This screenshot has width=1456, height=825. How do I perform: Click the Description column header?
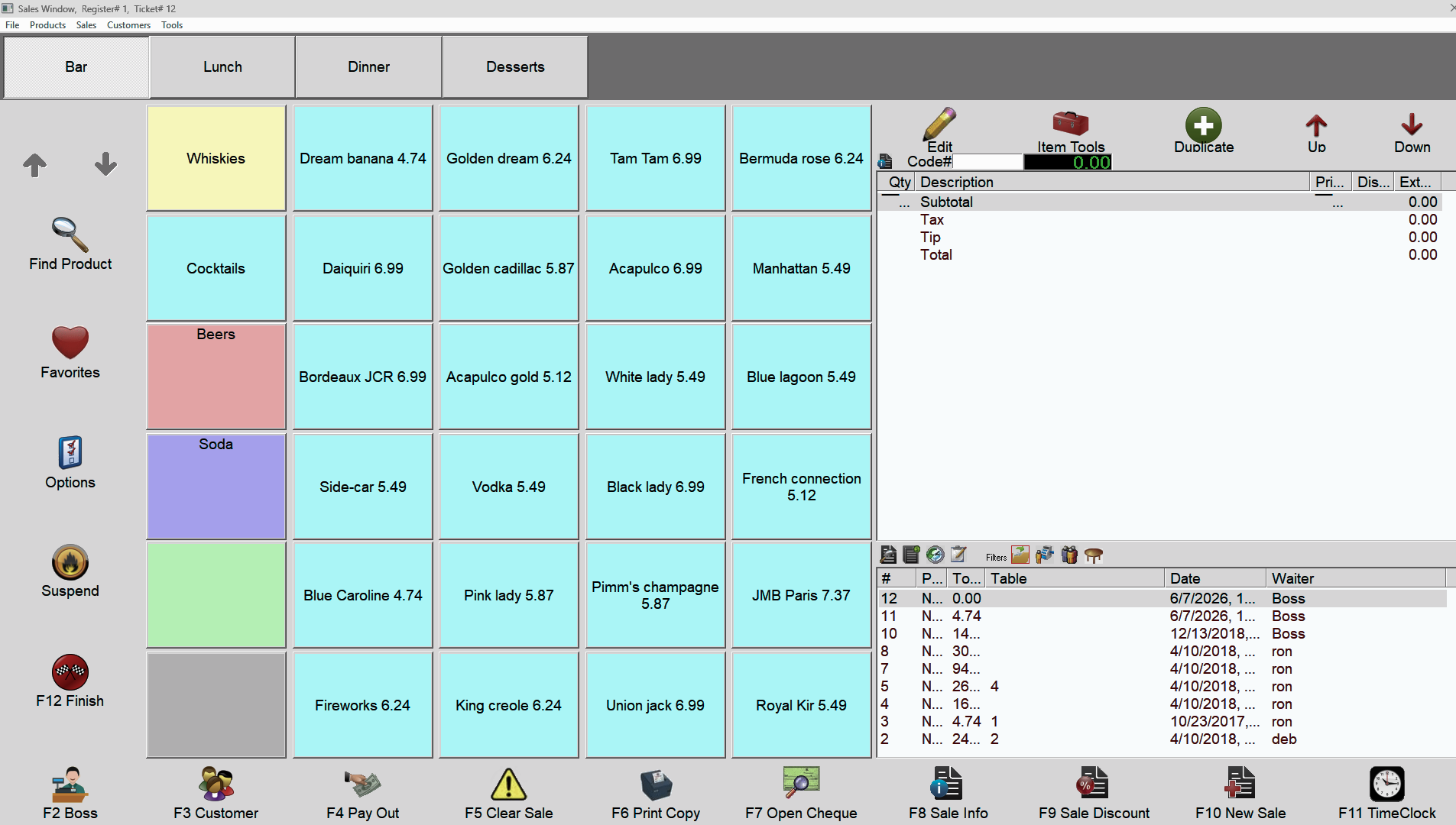(1113, 182)
